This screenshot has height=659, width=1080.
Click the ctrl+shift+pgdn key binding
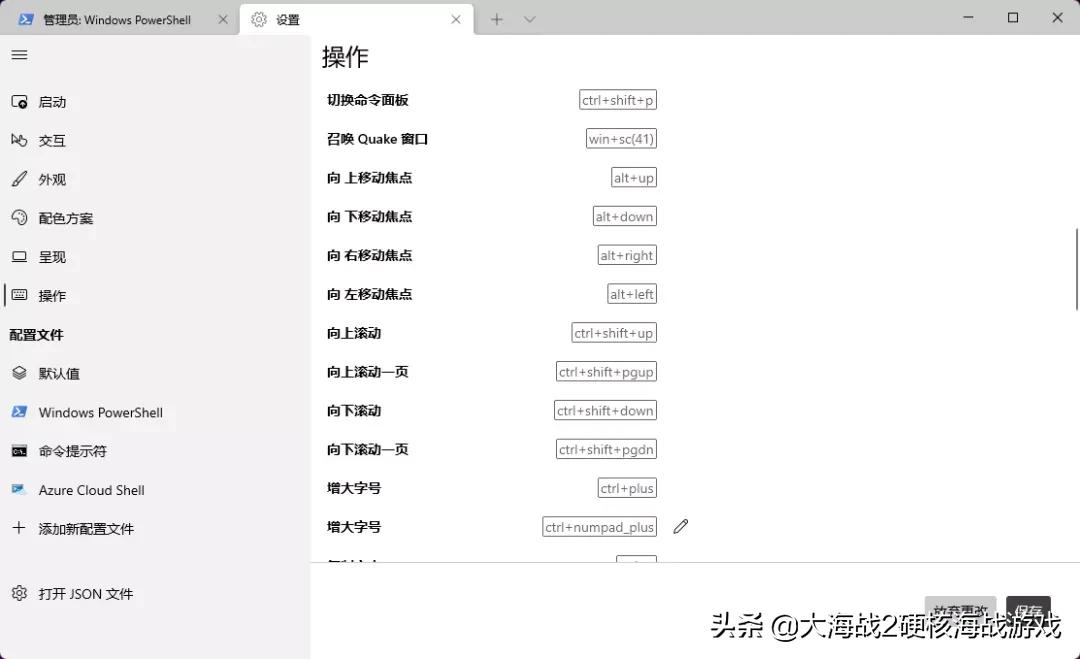tap(606, 449)
